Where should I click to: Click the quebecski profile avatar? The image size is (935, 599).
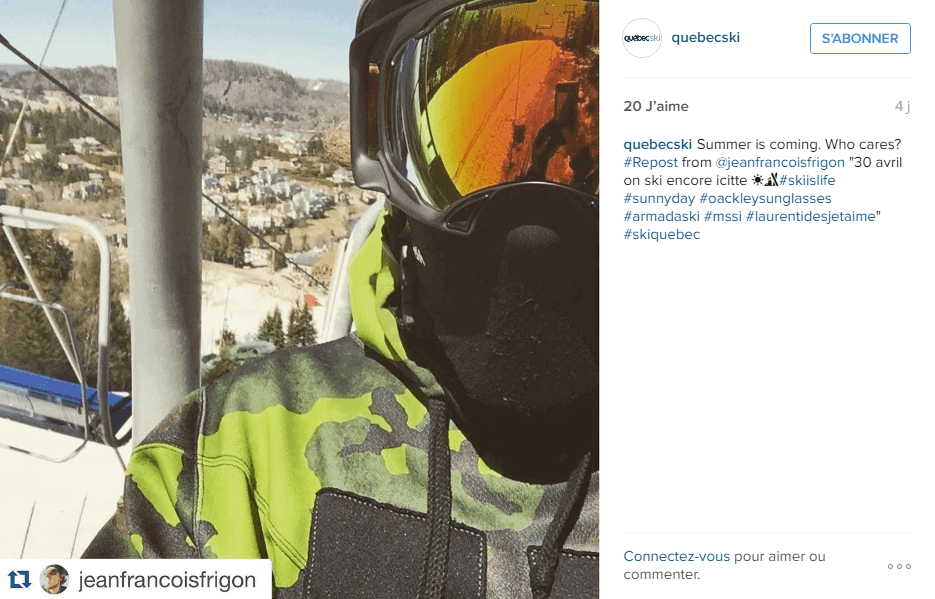click(x=642, y=38)
